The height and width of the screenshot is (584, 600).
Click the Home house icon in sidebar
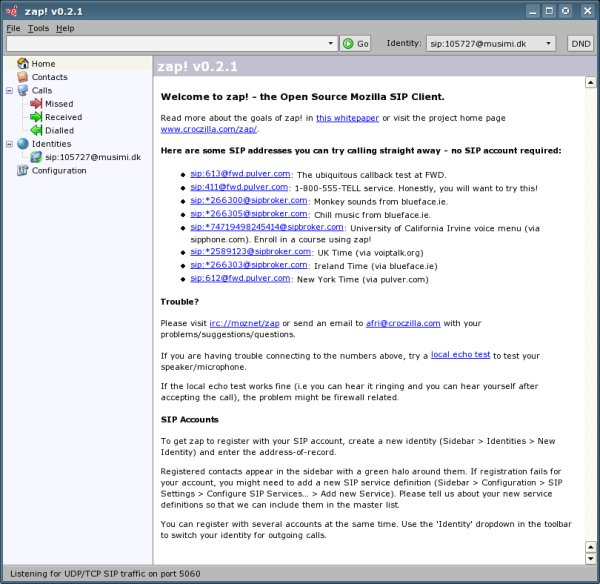click(x=23, y=64)
